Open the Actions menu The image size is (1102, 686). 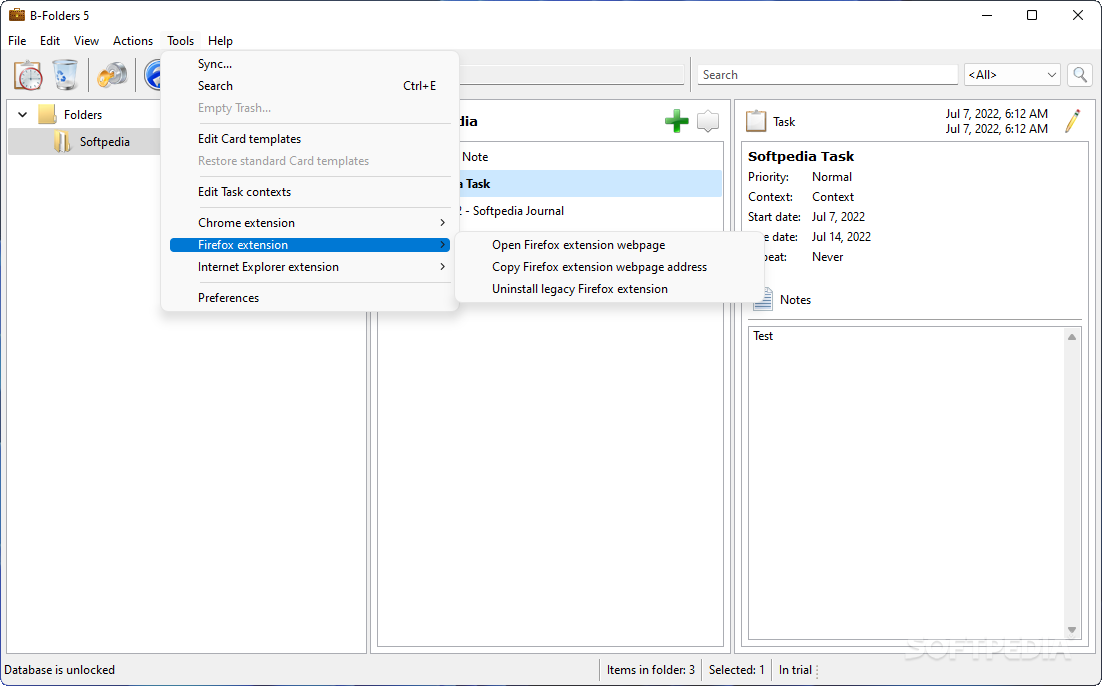[133, 41]
